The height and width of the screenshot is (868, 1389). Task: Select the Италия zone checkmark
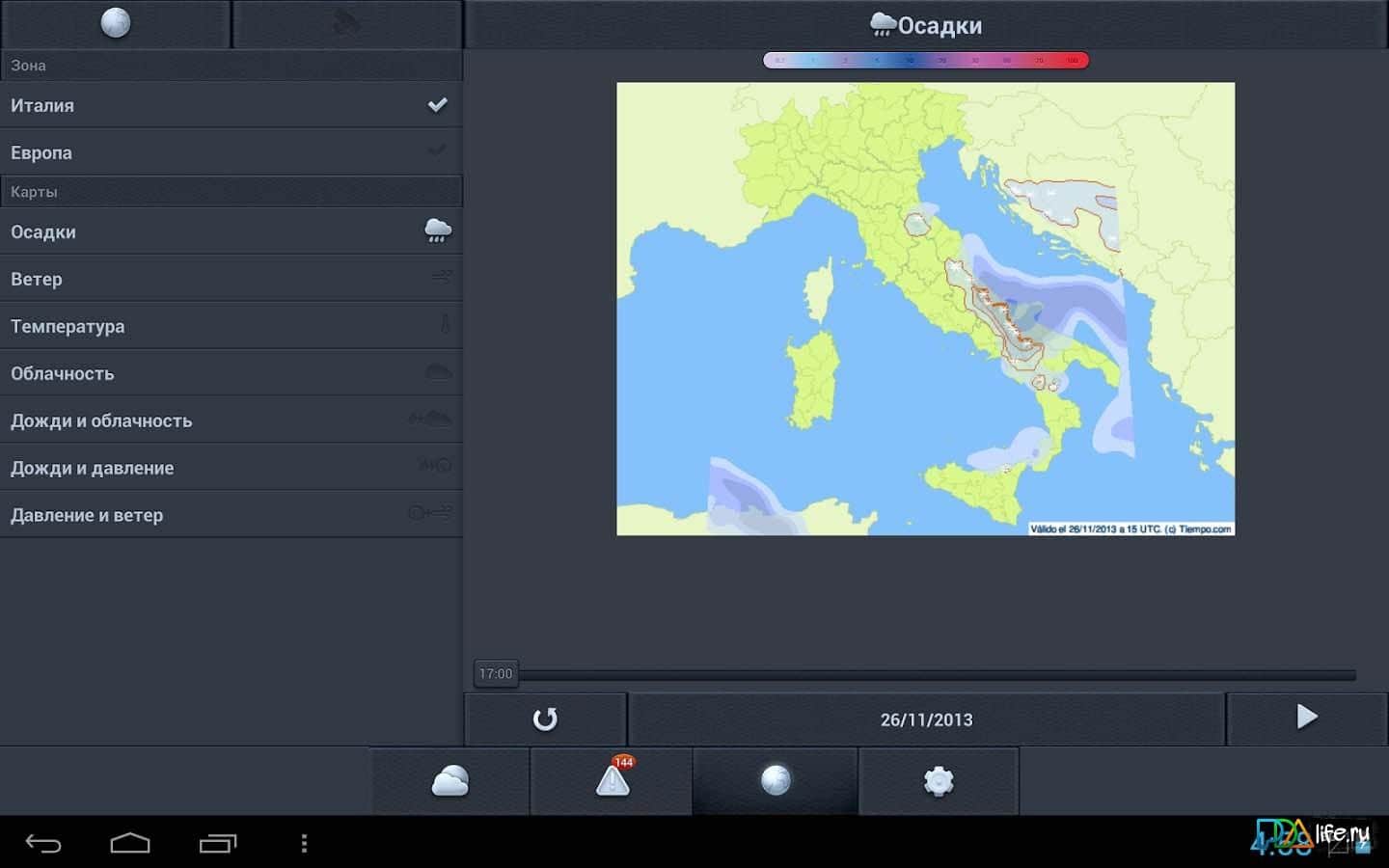click(437, 105)
